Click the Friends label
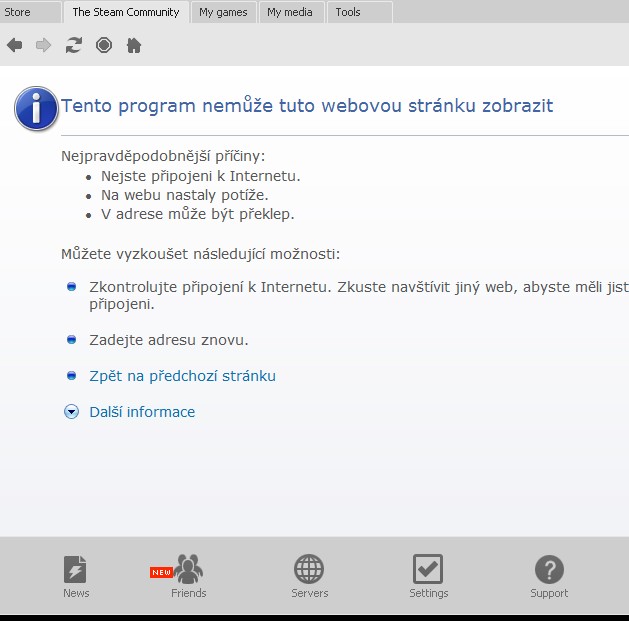The height and width of the screenshot is (621, 629). (189, 593)
